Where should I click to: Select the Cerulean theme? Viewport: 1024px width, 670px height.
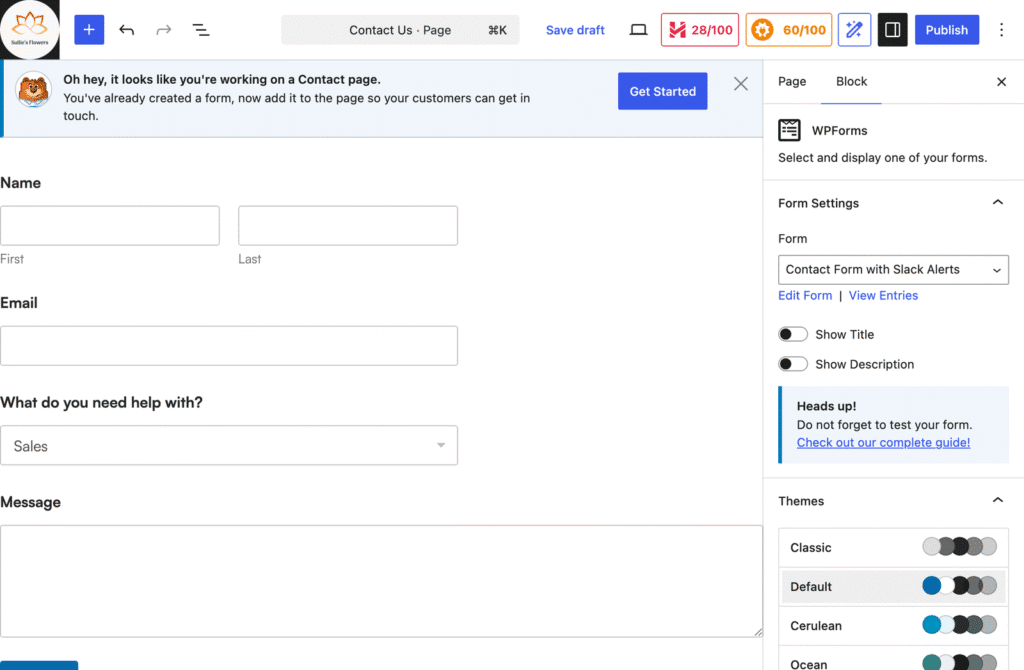893,626
